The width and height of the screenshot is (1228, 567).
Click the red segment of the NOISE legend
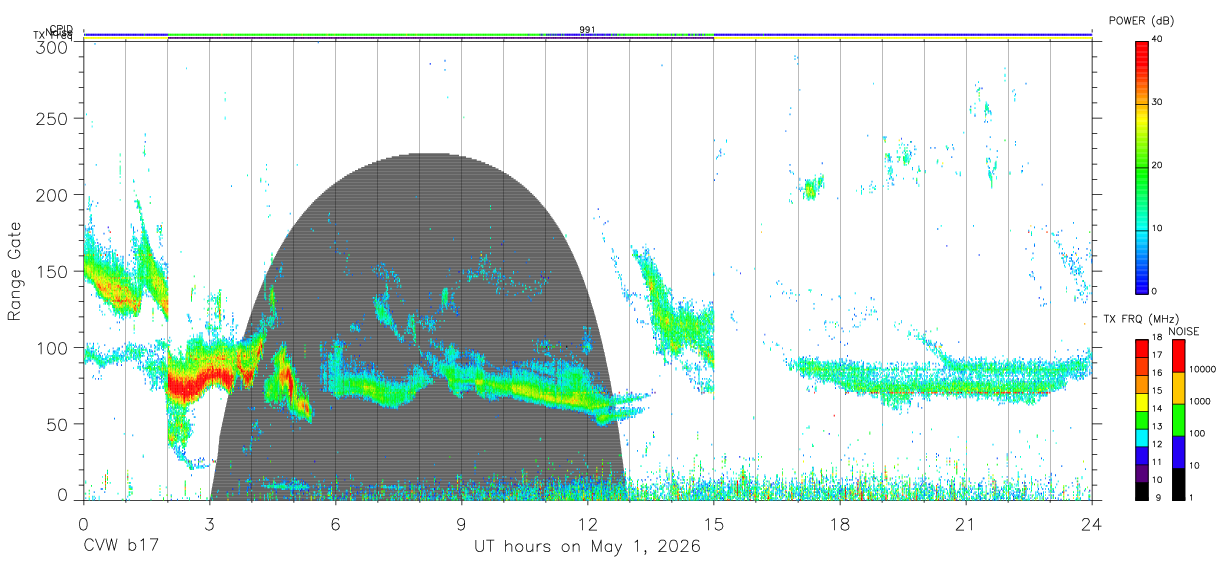point(1178,356)
